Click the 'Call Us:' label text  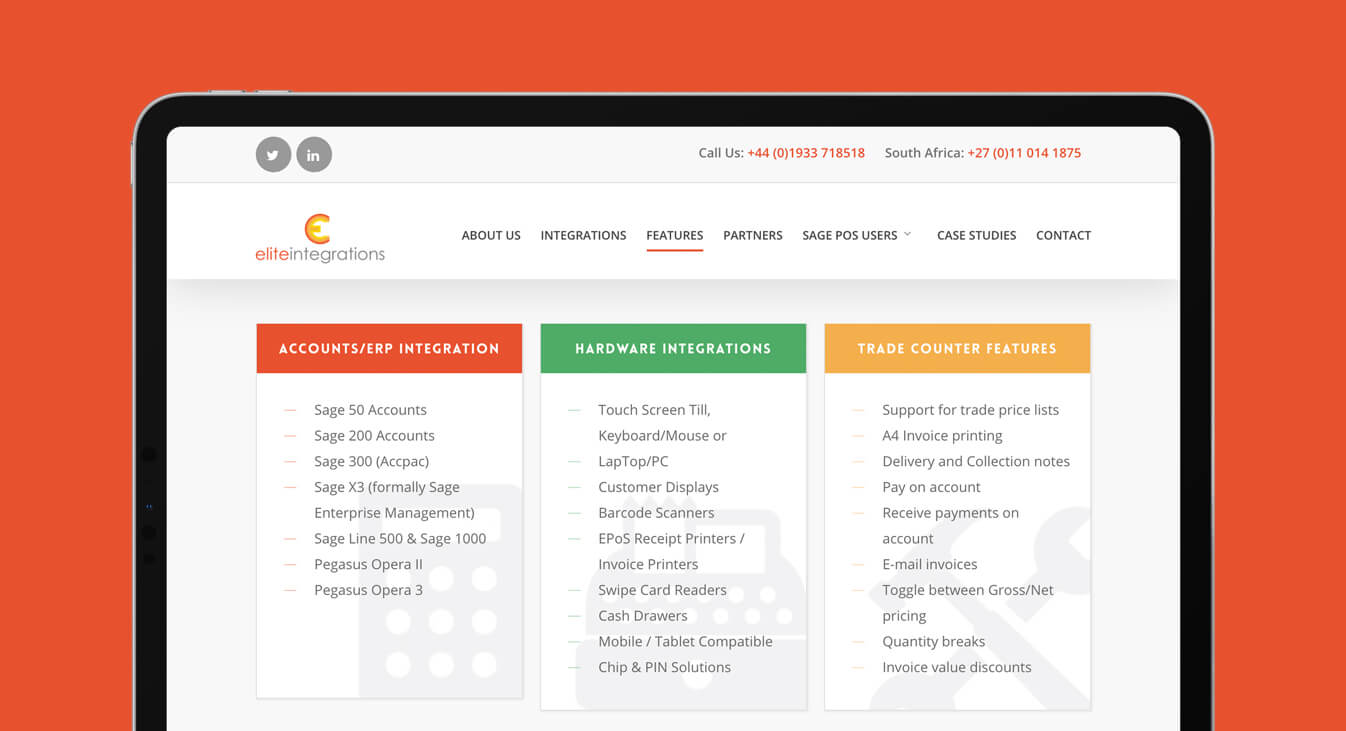721,153
